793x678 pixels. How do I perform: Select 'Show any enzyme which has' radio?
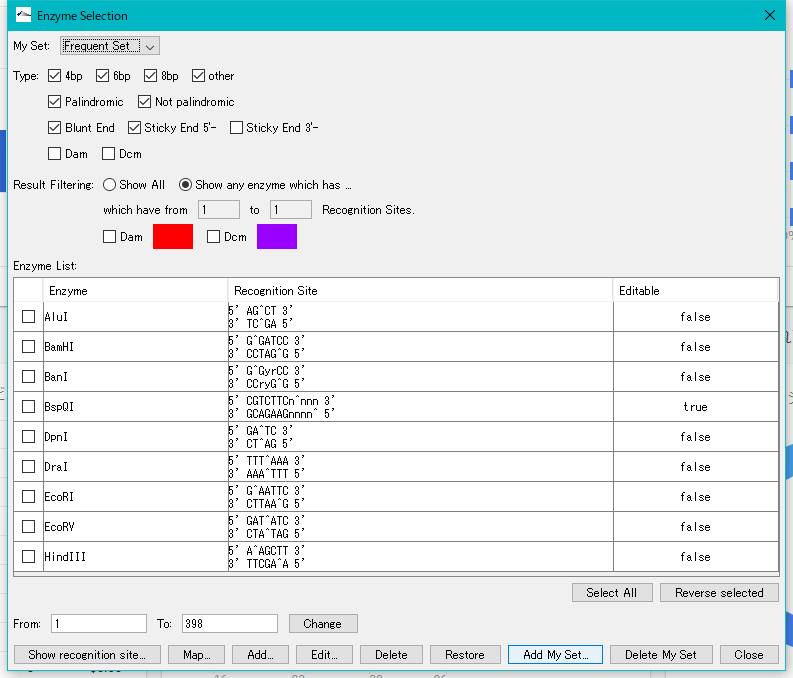(x=186, y=185)
